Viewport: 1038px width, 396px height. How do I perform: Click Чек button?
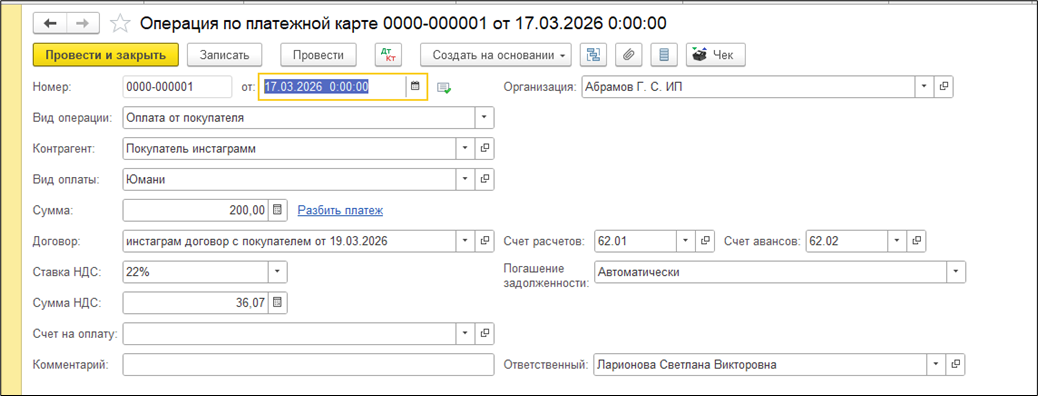tap(716, 55)
